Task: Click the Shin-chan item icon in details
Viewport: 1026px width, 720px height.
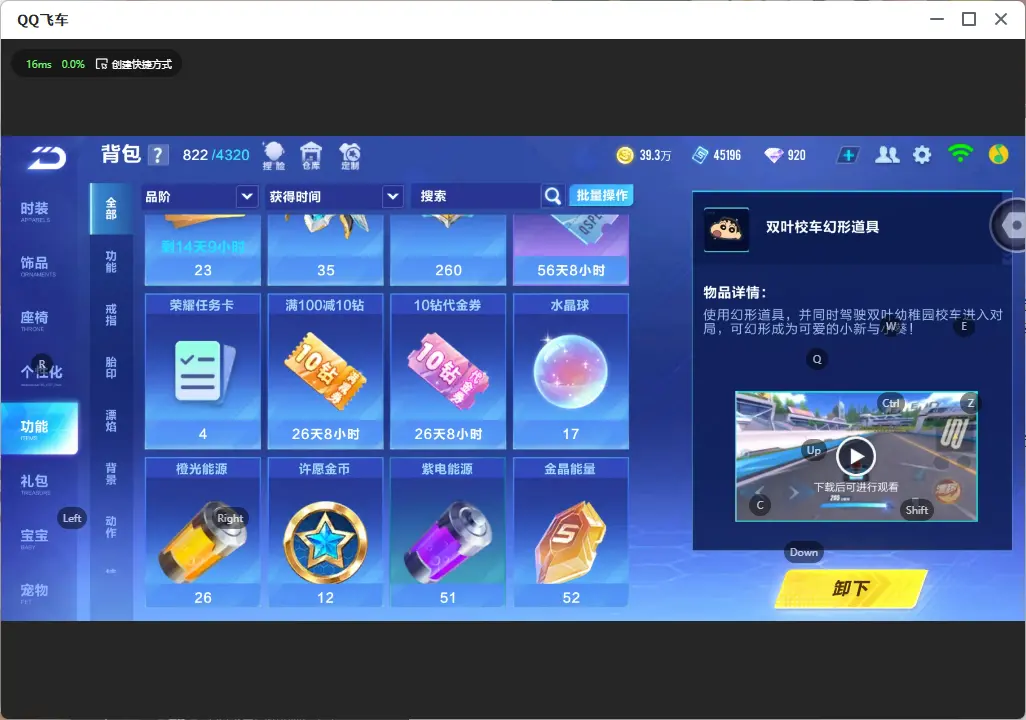Action: coord(726,229)
